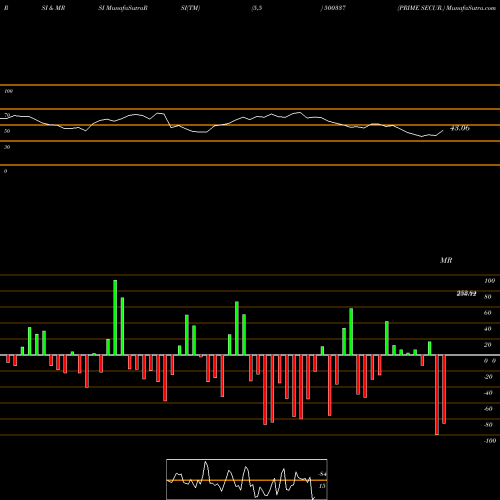The width and height of the screenshot is (500, 500).
Task: Click the stock code 509337 in the header
Action: [x=335, y=8]
